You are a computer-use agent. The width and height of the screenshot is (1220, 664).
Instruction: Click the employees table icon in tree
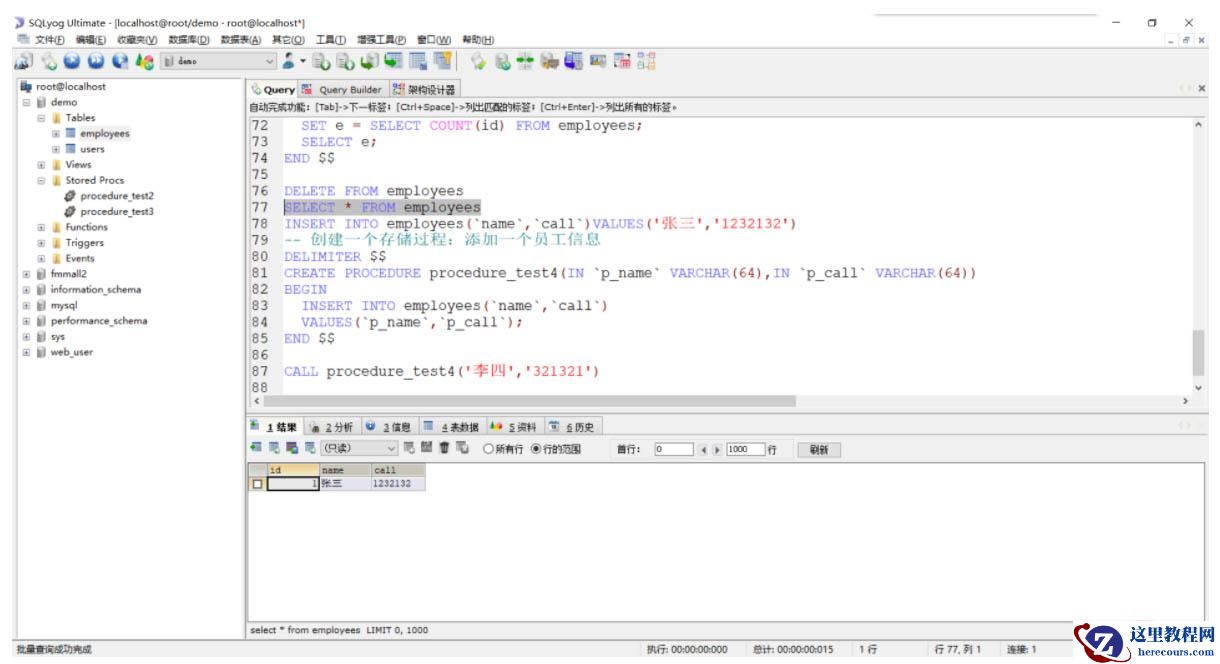point(71,133)
